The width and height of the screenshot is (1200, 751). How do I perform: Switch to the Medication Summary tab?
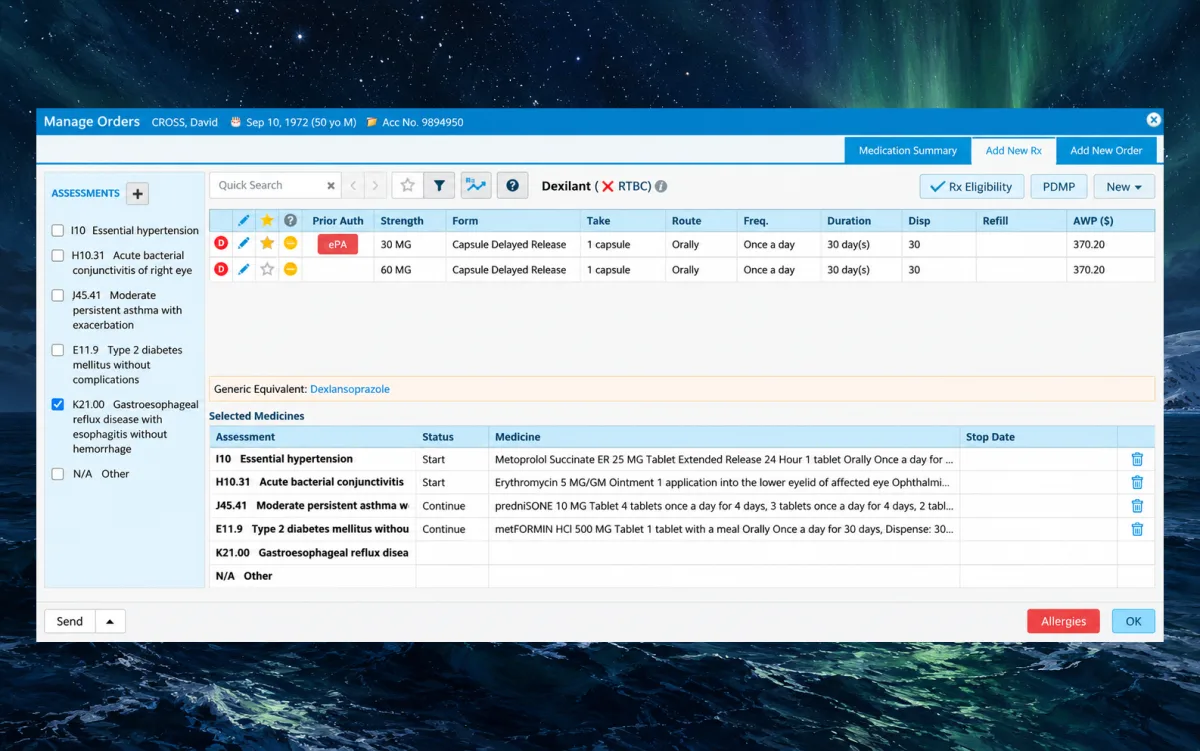[x=908, y=151]
